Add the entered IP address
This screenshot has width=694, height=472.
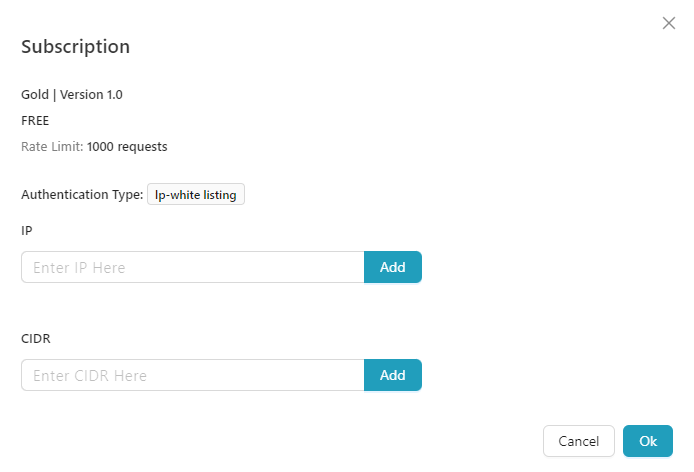coord(392,267)
